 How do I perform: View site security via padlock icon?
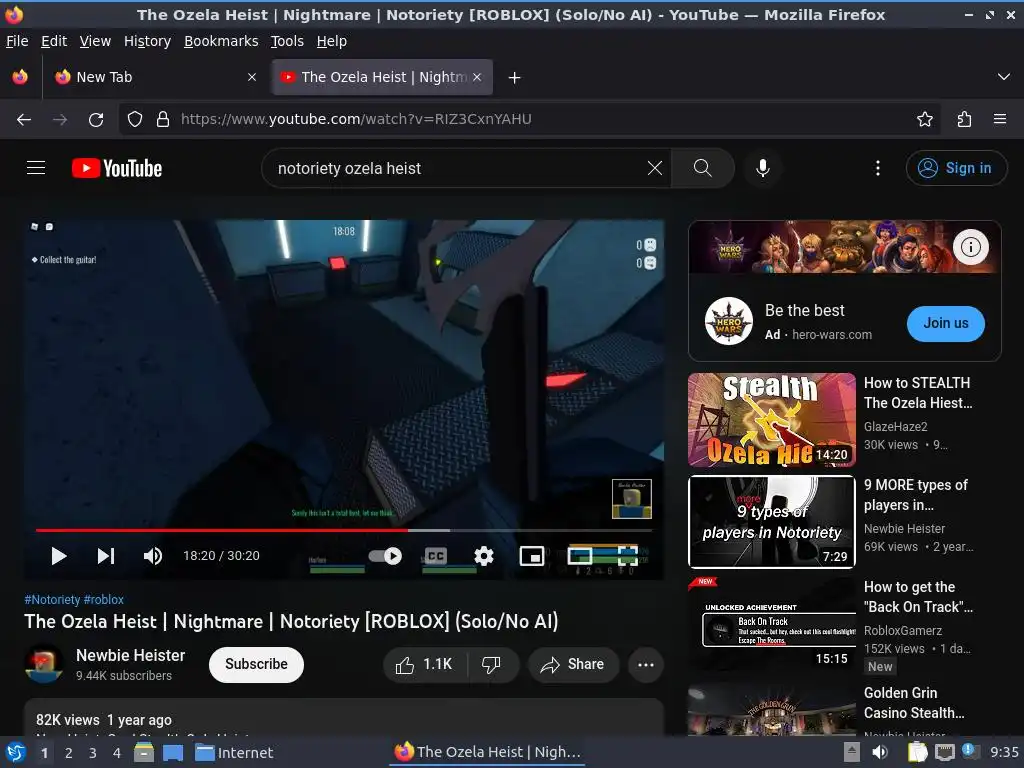163,120
